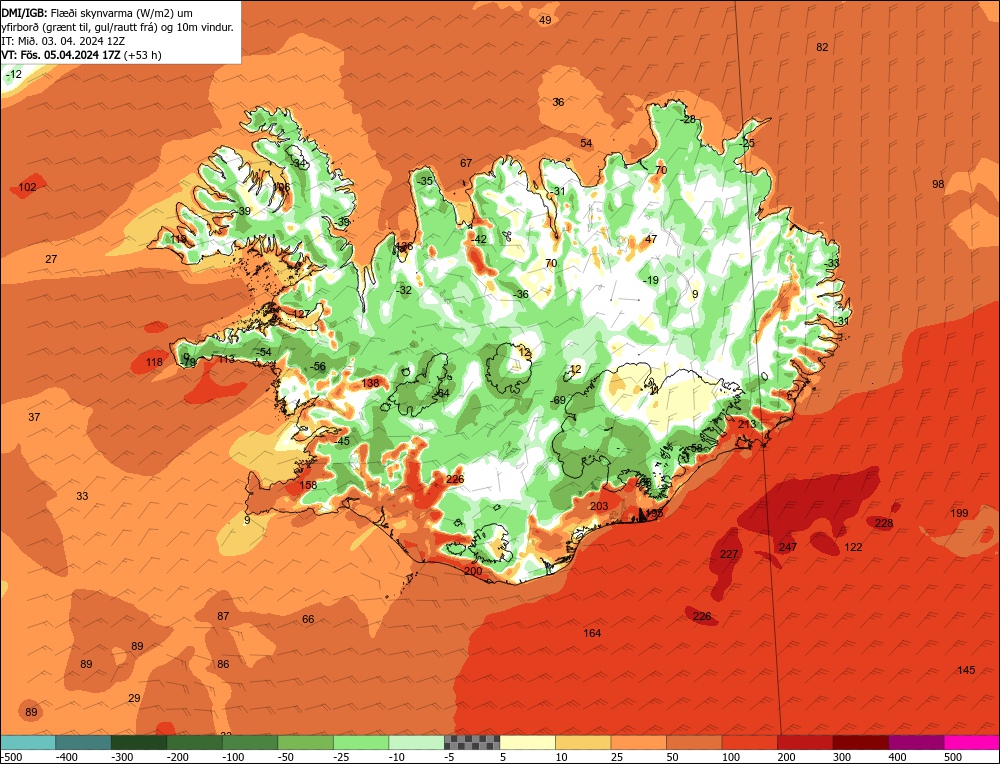Click the teal swatch between -500 and -400
Image resolution: width=1000 pixels, height=764 pixels.
pyautogui.click(x=28, y=742)
